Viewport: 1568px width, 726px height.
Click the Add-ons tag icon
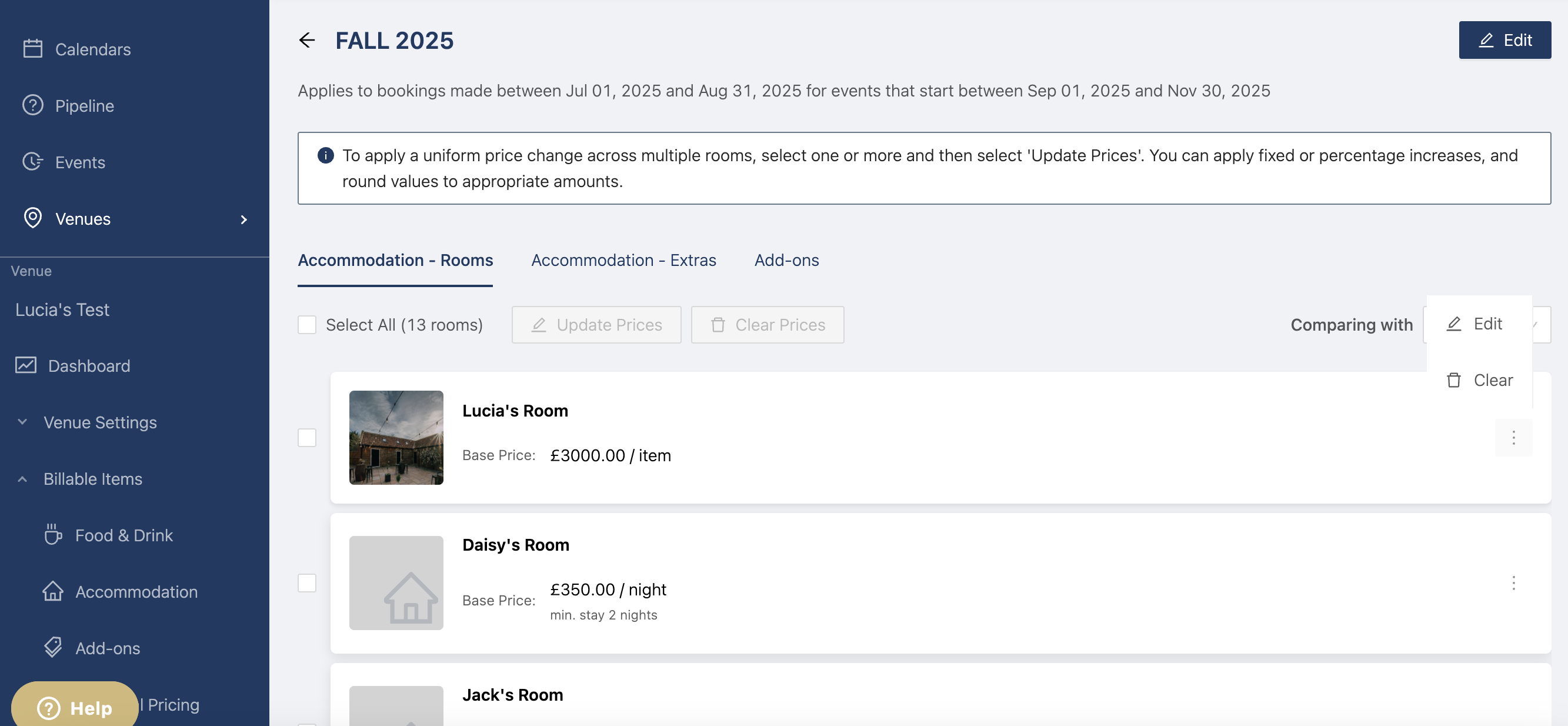click(x=53, y=647)
